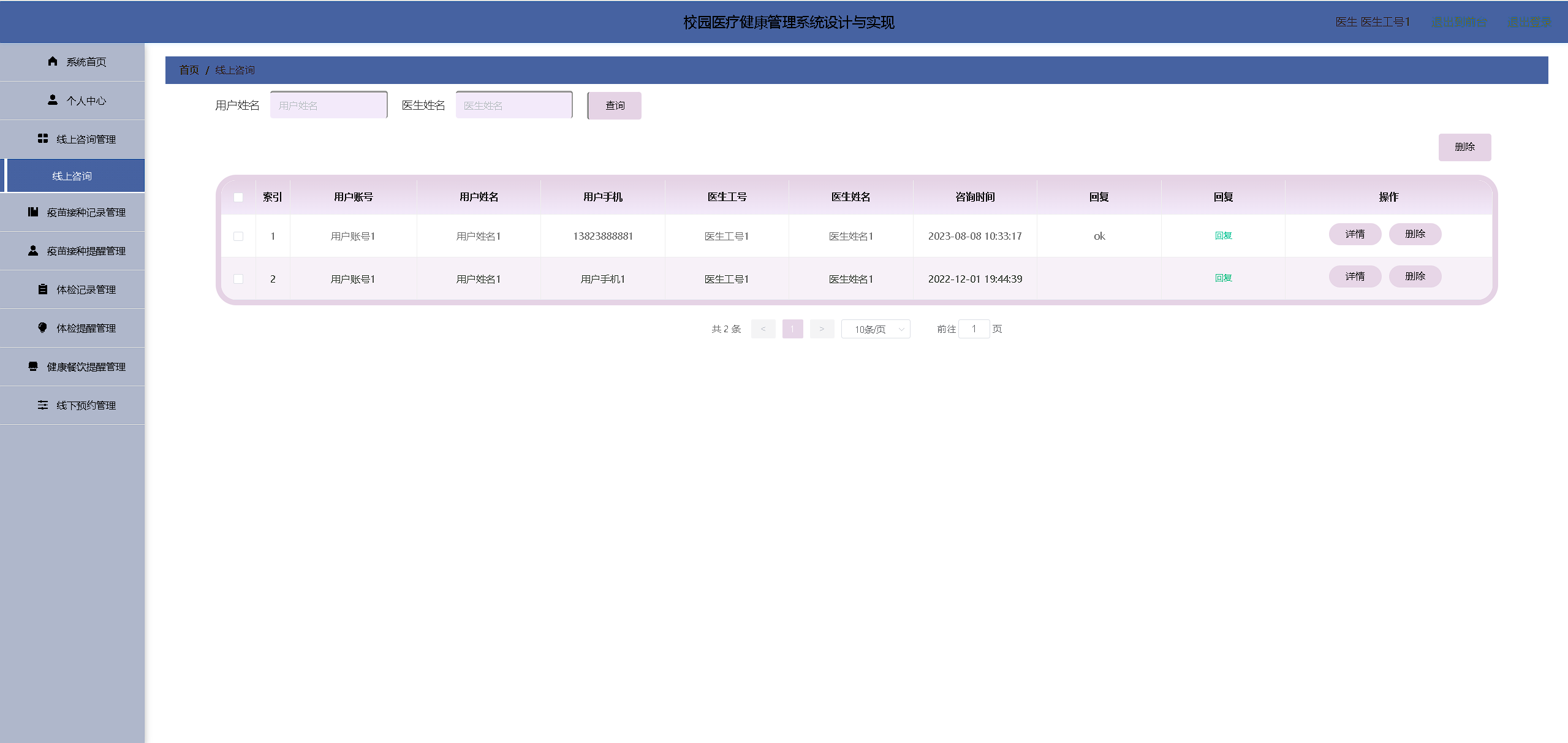
Task: Click the grid icon beside 线上咨询管理
Action: pyautogui.click(x=43, y=139)
